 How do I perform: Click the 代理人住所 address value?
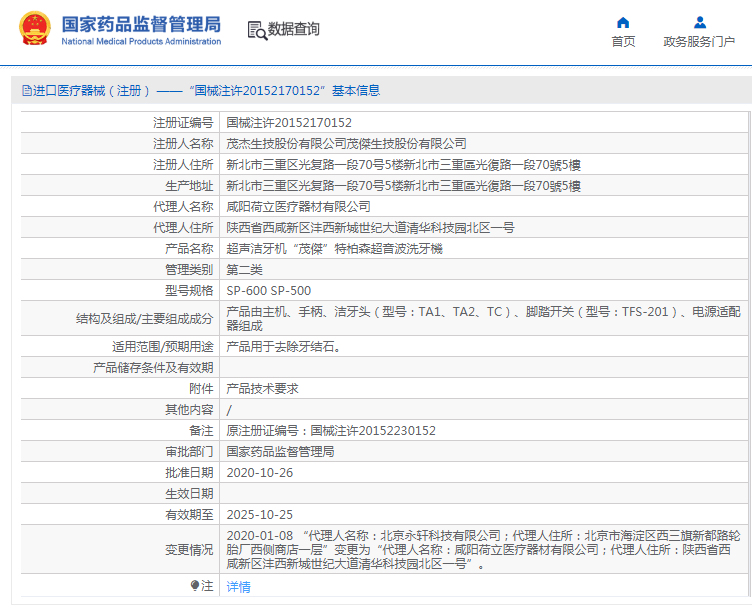370,228
